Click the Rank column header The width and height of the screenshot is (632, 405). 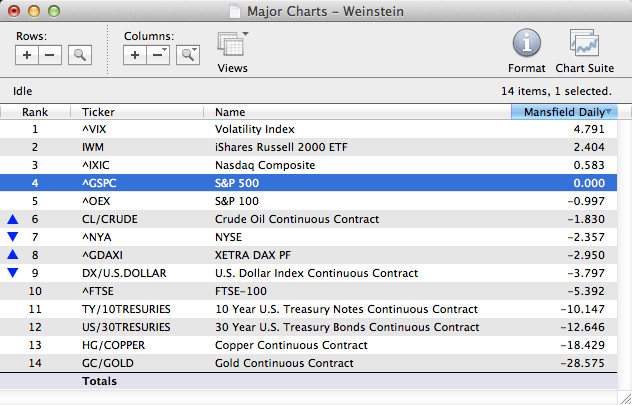tap(35, 112)
